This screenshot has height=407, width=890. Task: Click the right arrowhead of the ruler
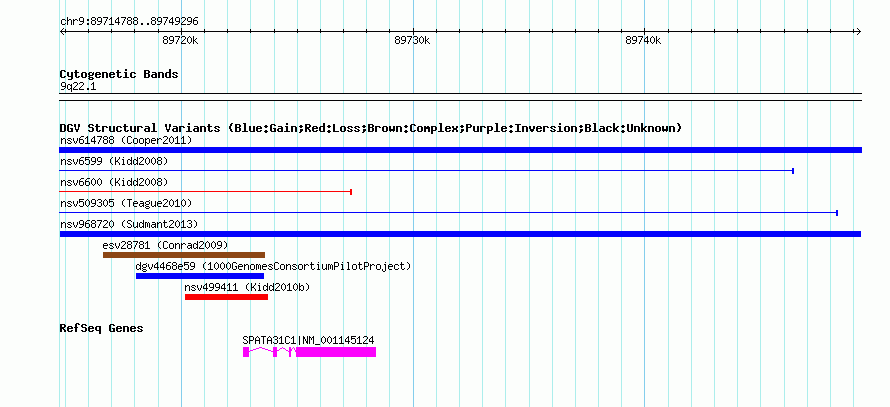858,31
